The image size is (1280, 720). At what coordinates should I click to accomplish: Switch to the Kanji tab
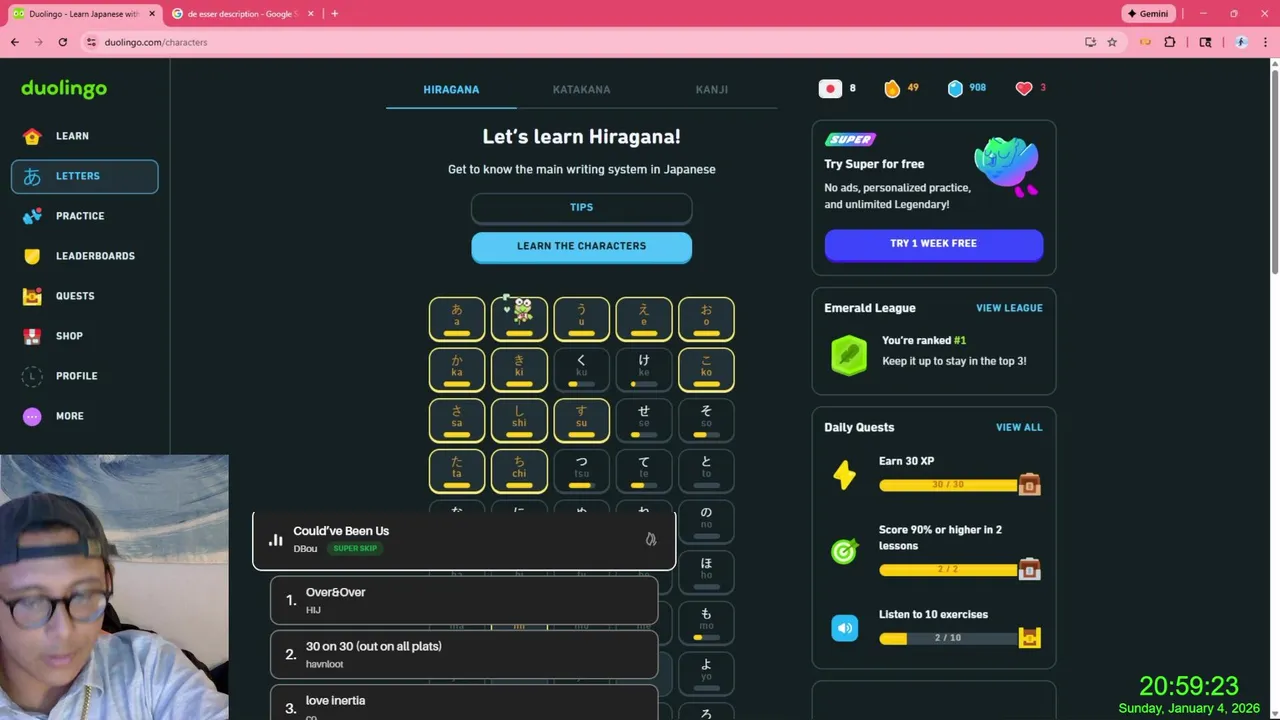[712, 89]
